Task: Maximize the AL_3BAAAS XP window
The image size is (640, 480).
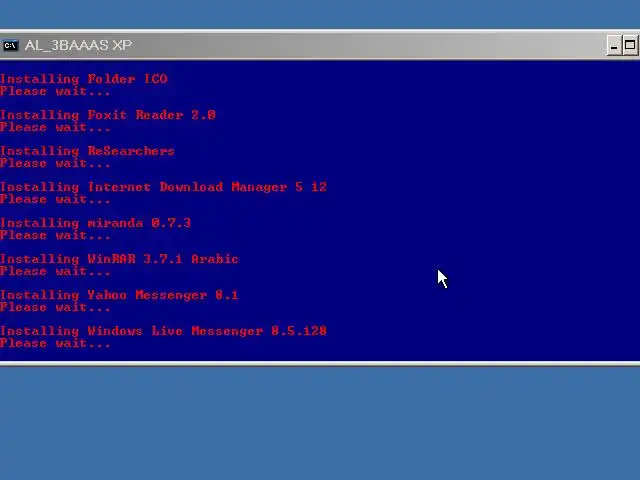Action: pyautogui.click(x=630, y=45)
